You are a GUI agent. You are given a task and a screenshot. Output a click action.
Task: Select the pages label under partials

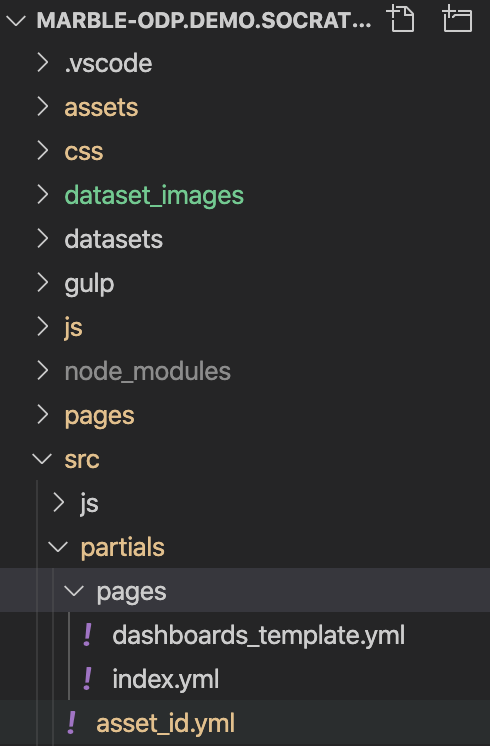coord(132,593)
